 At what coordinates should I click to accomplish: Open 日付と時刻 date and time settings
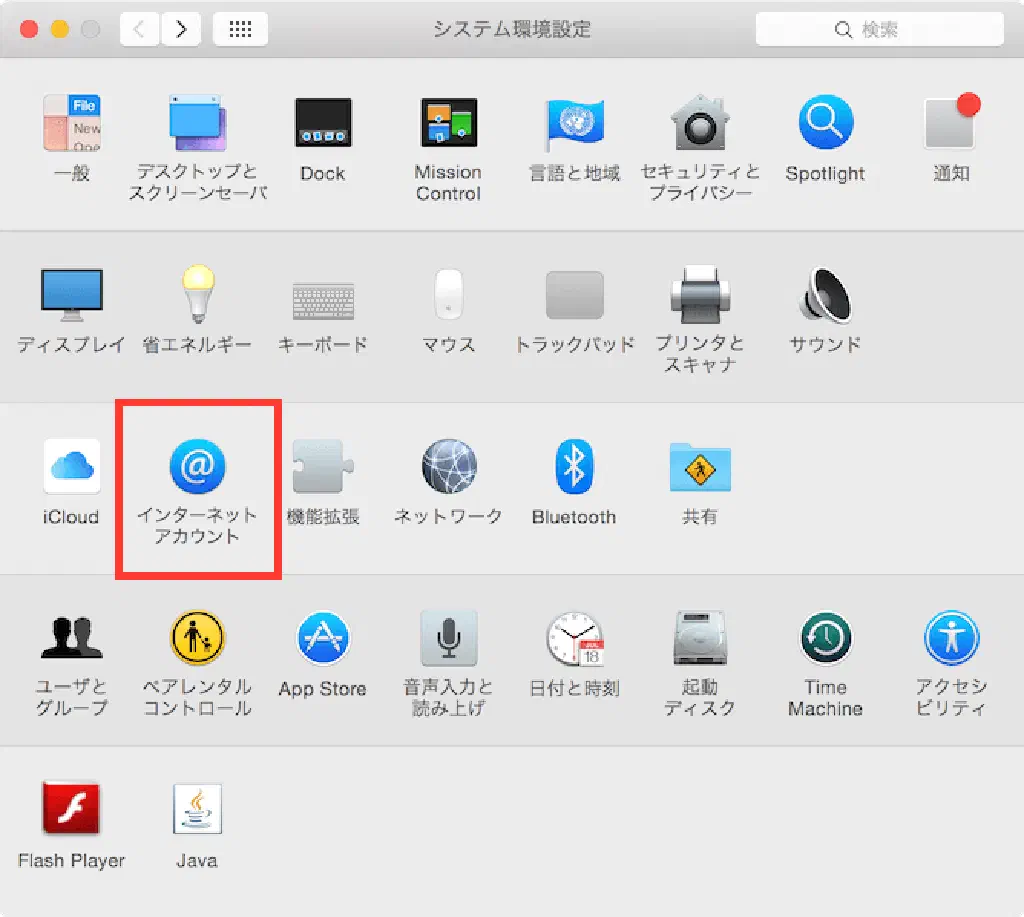tap(574, 639)
